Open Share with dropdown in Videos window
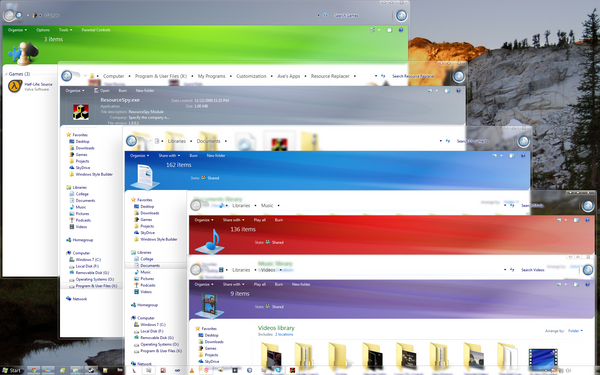This screenshot has width=600, height=375. 233,284
